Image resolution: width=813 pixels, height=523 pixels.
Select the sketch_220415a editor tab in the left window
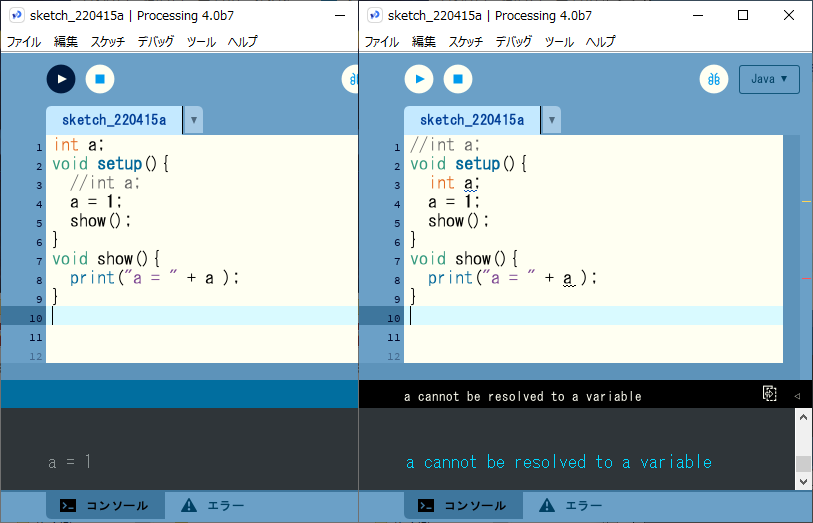[x=113, y=120]
